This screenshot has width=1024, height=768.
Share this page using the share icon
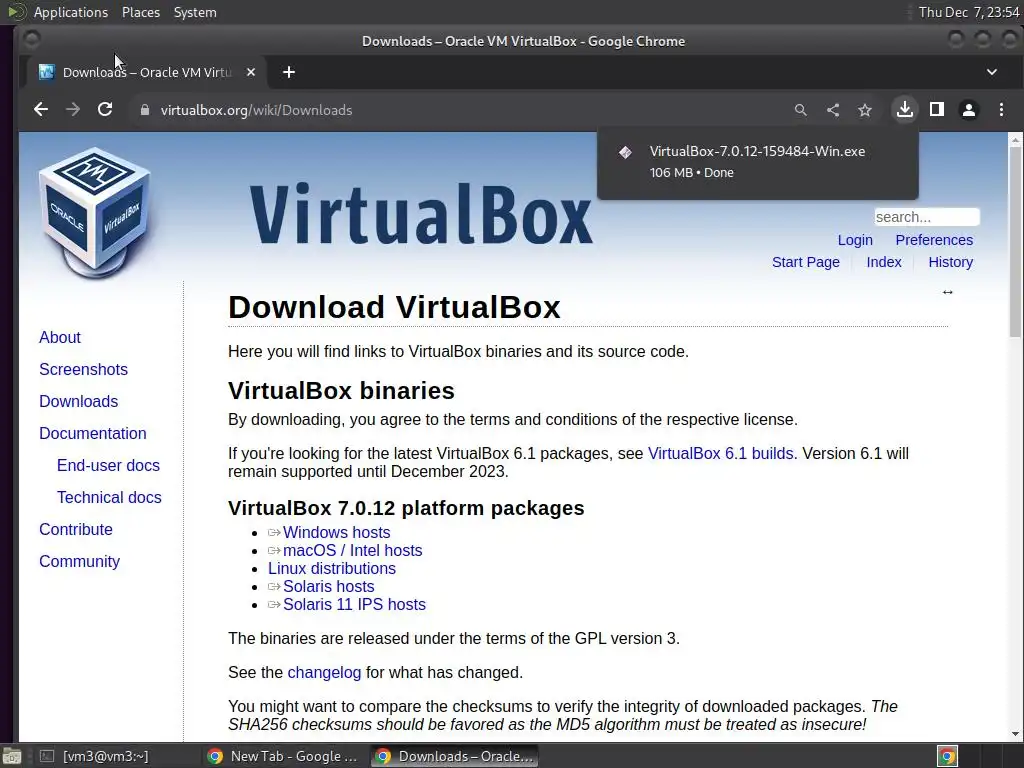tap(833, 110)
